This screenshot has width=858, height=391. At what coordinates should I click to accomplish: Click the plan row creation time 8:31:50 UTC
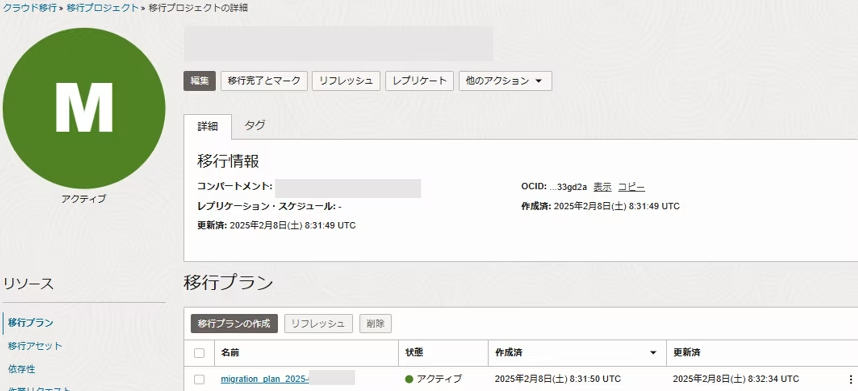click(558, 379)
